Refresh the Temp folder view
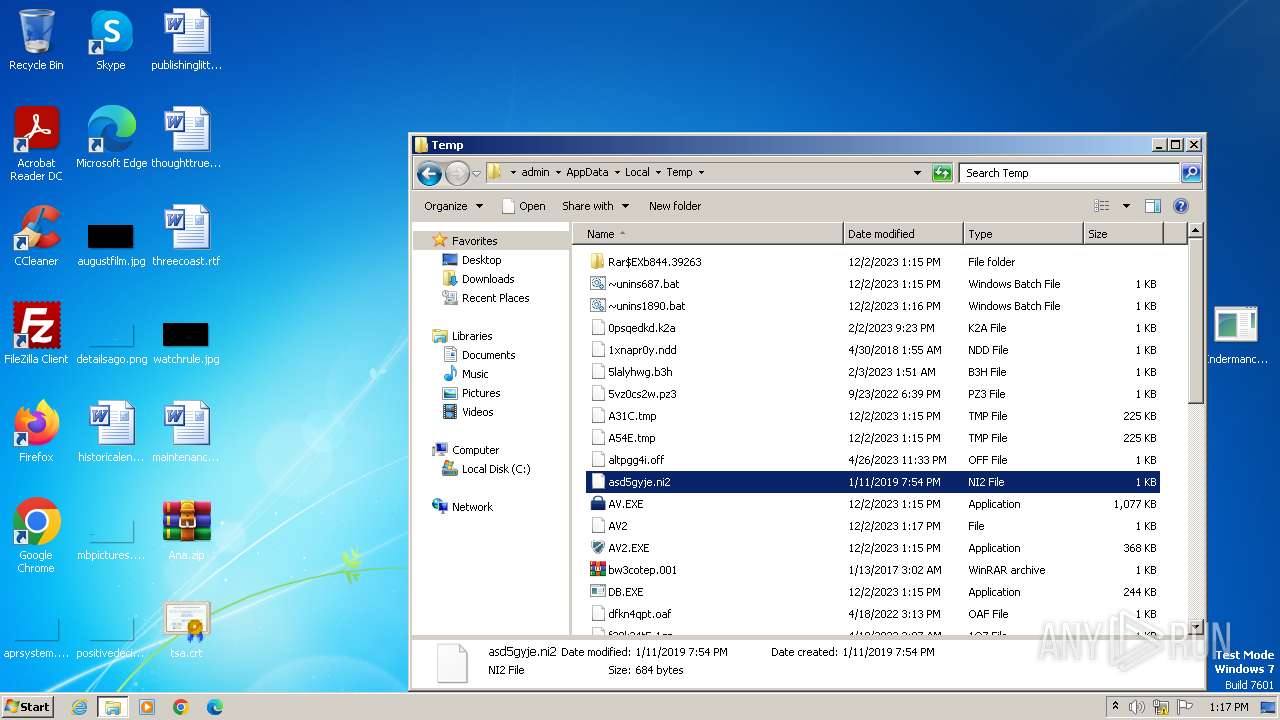The width and height of the screenshot is (1280, 720). pos(942,173)
